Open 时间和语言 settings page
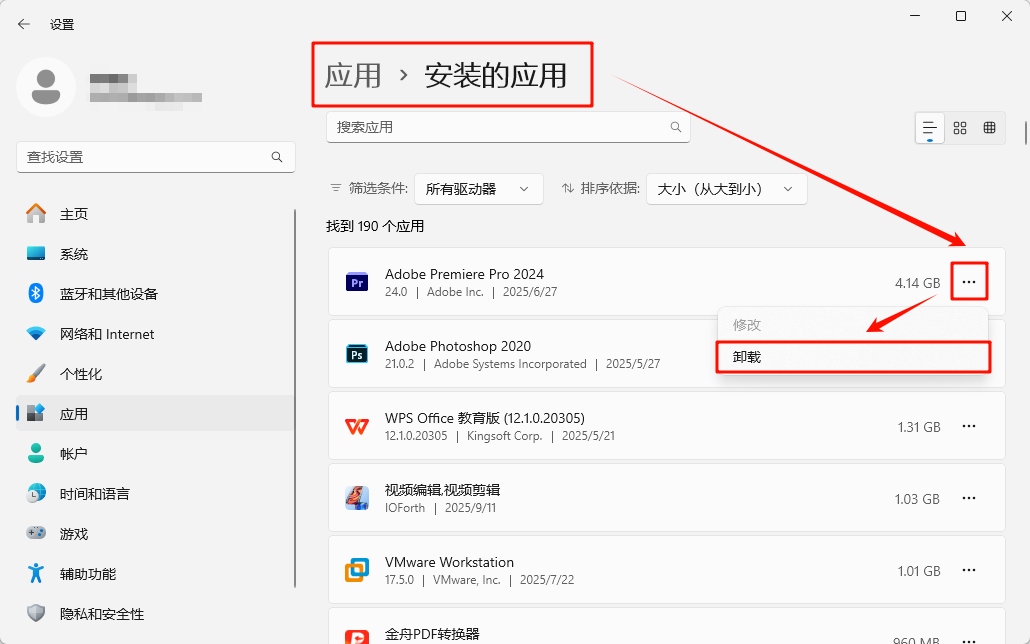The image size is (1030, 644). (156, 494)
